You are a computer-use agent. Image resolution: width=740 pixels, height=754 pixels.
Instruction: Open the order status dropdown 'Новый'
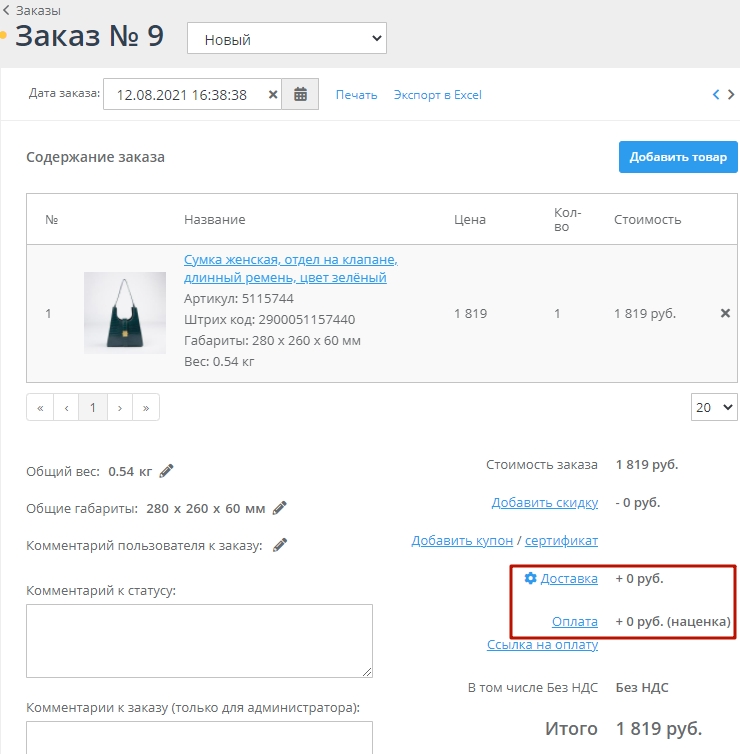pyautogui.click(x=287, y=39)
